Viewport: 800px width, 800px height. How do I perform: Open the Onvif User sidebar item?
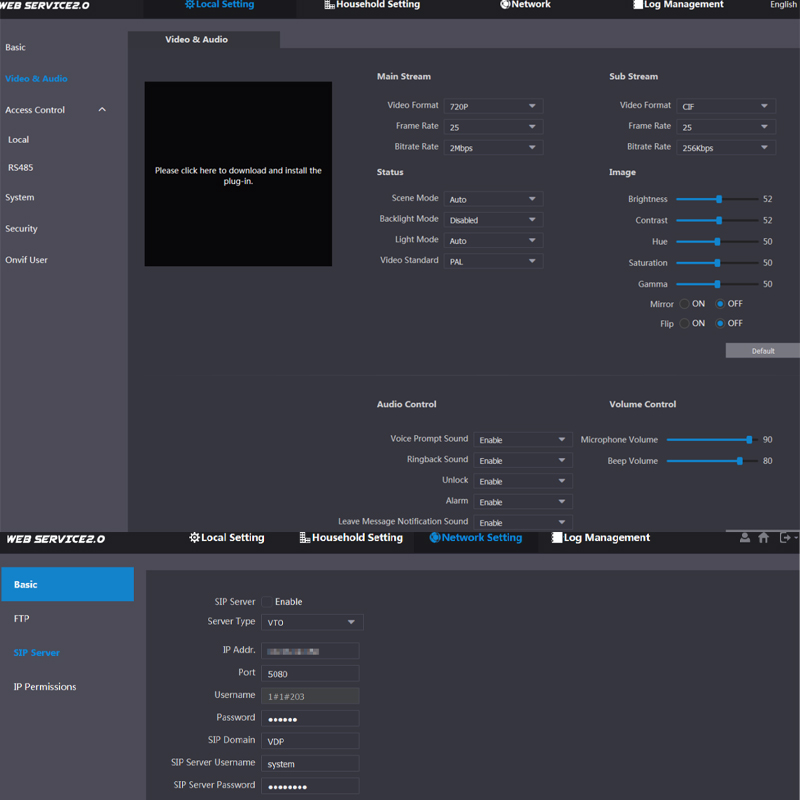[x=27, y=260]
